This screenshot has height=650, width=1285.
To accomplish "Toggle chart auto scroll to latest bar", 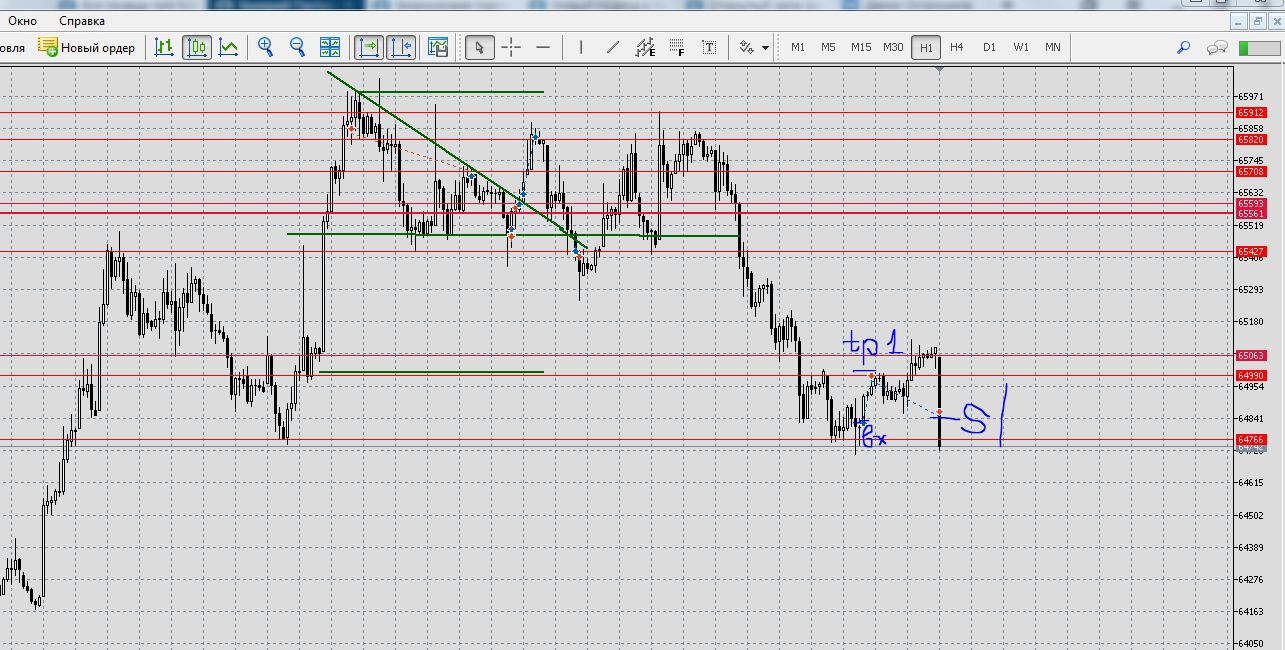I will tap(368, 47).
